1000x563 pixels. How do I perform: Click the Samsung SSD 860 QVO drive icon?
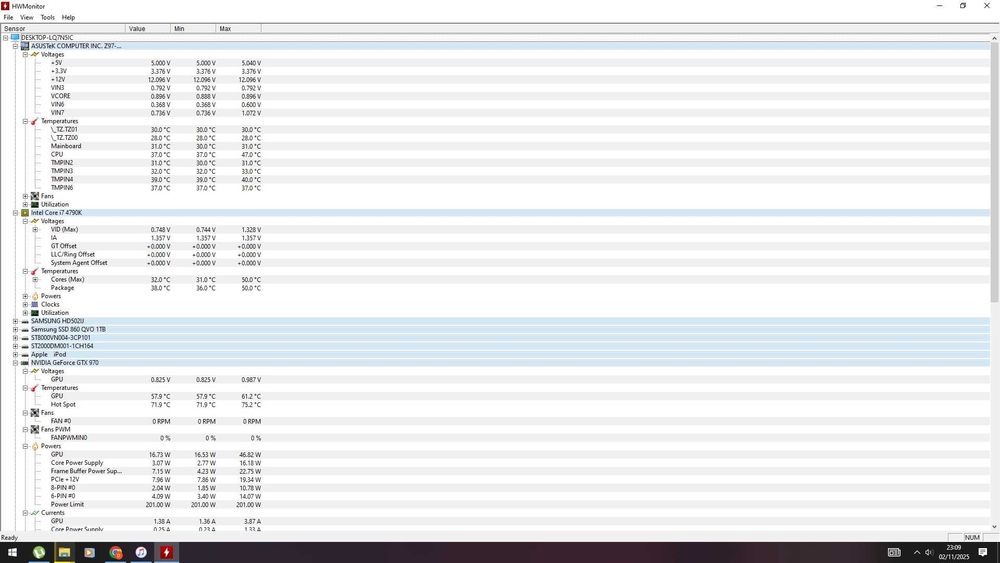[x=25, y=330]
